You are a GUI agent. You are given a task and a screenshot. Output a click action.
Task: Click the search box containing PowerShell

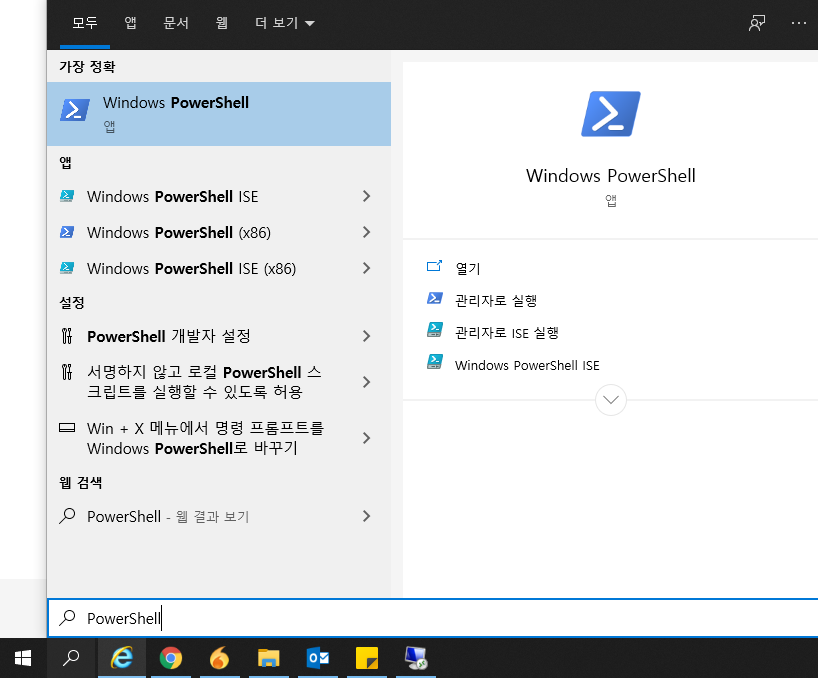(x=433, y=618)
